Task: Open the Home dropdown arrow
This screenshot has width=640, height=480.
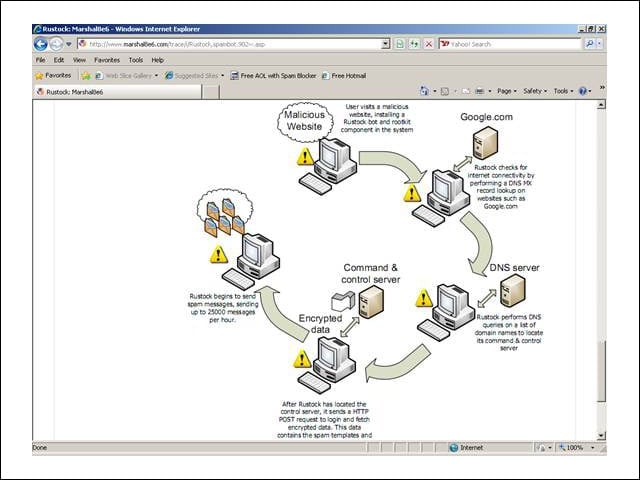Action: (435, 91)
